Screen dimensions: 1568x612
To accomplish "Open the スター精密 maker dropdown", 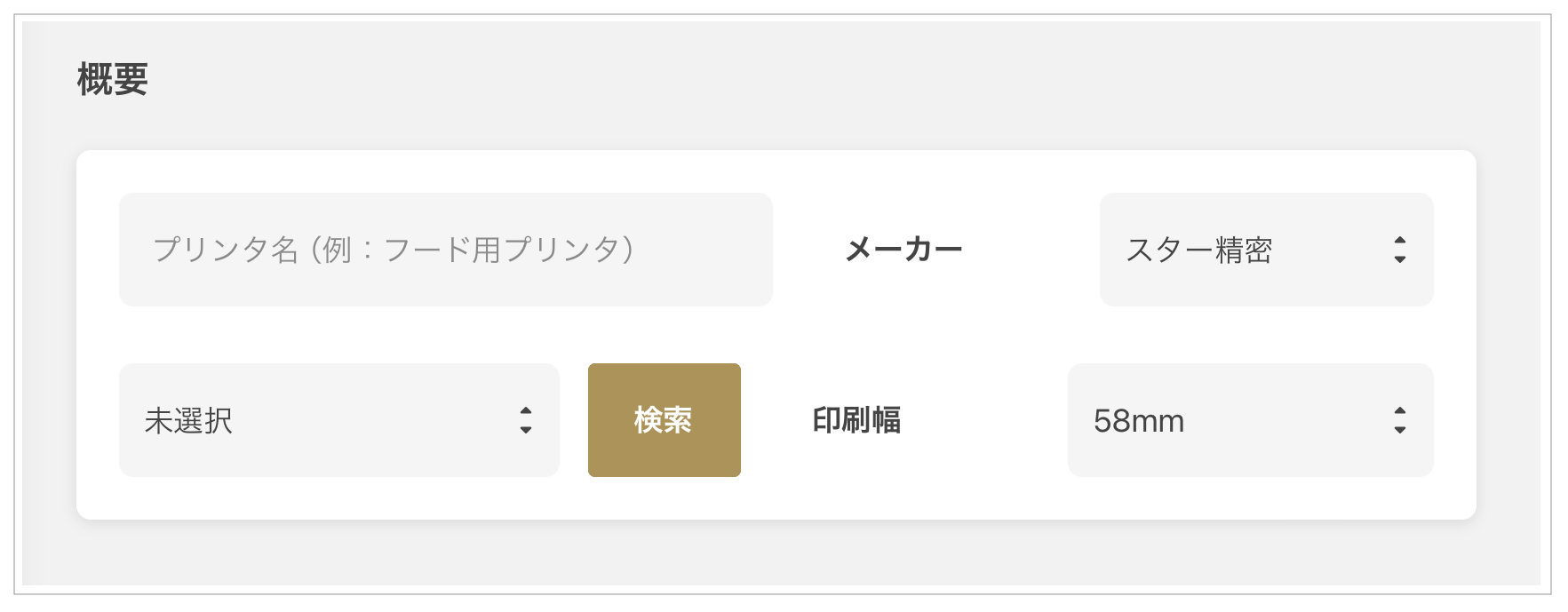I will (1266, 250).
